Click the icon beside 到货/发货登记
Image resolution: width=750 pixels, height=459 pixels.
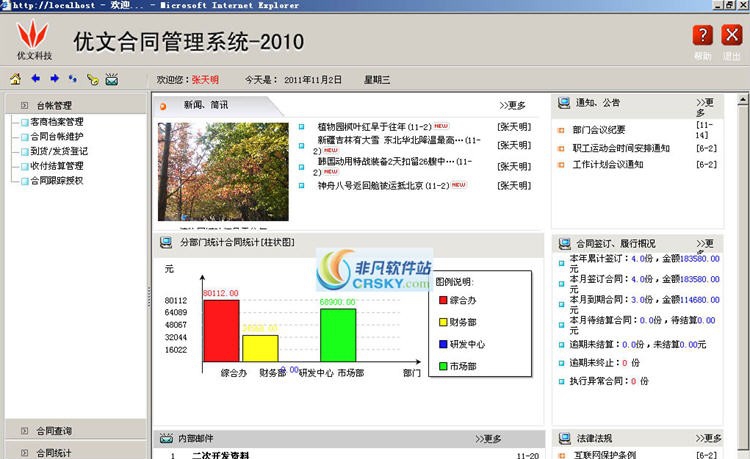point(24,152)
